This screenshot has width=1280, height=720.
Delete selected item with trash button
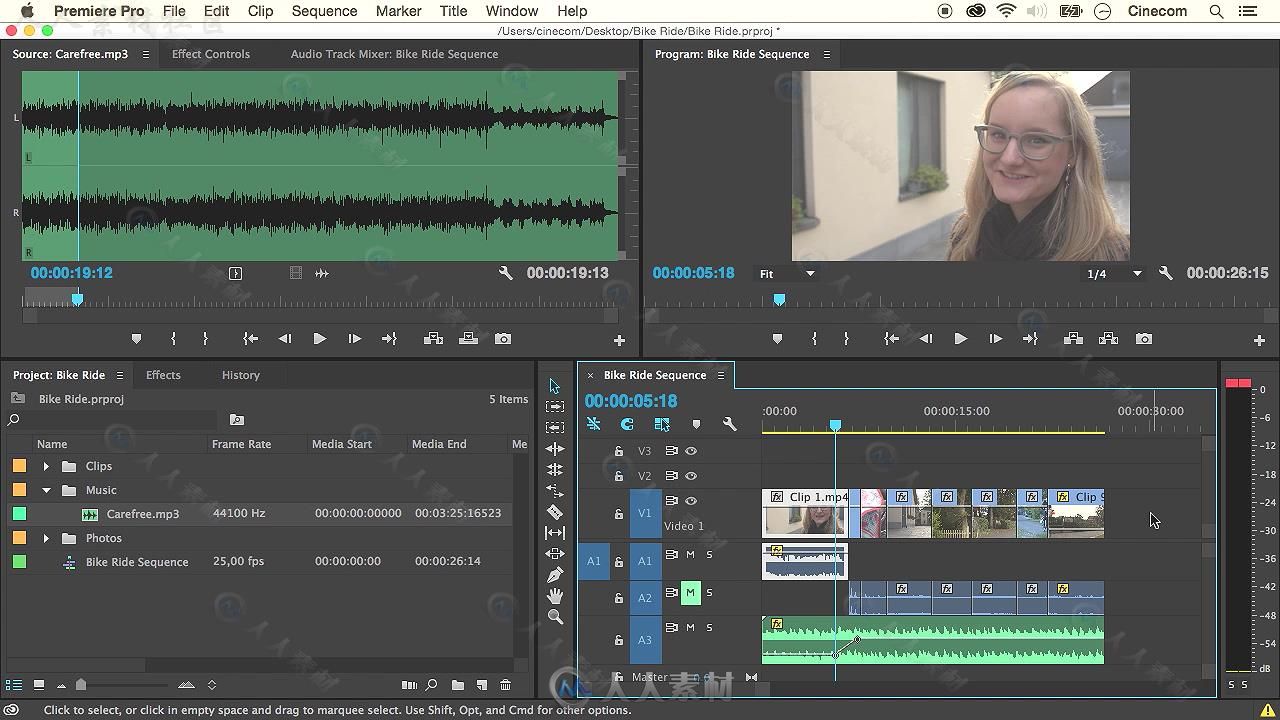tap(505, 685)
